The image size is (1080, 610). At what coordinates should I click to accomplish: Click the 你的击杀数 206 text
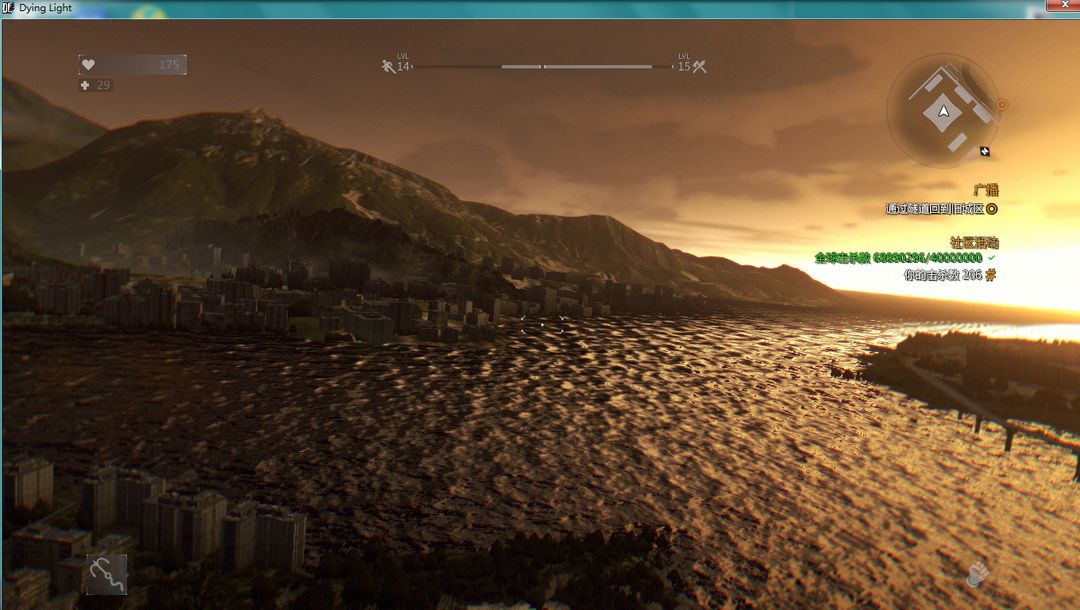point(943,275)
